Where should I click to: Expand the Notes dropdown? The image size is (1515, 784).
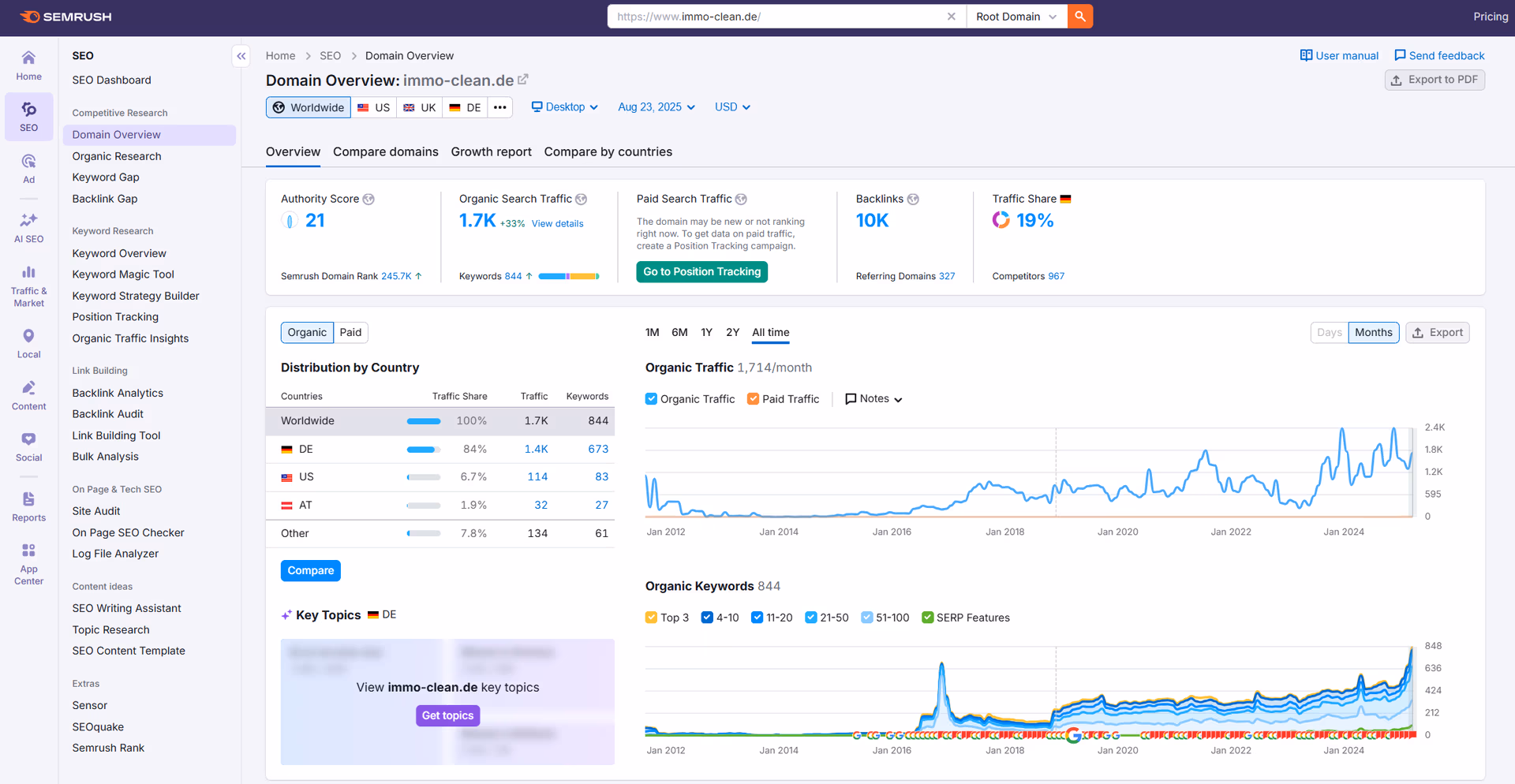(873, 399)
